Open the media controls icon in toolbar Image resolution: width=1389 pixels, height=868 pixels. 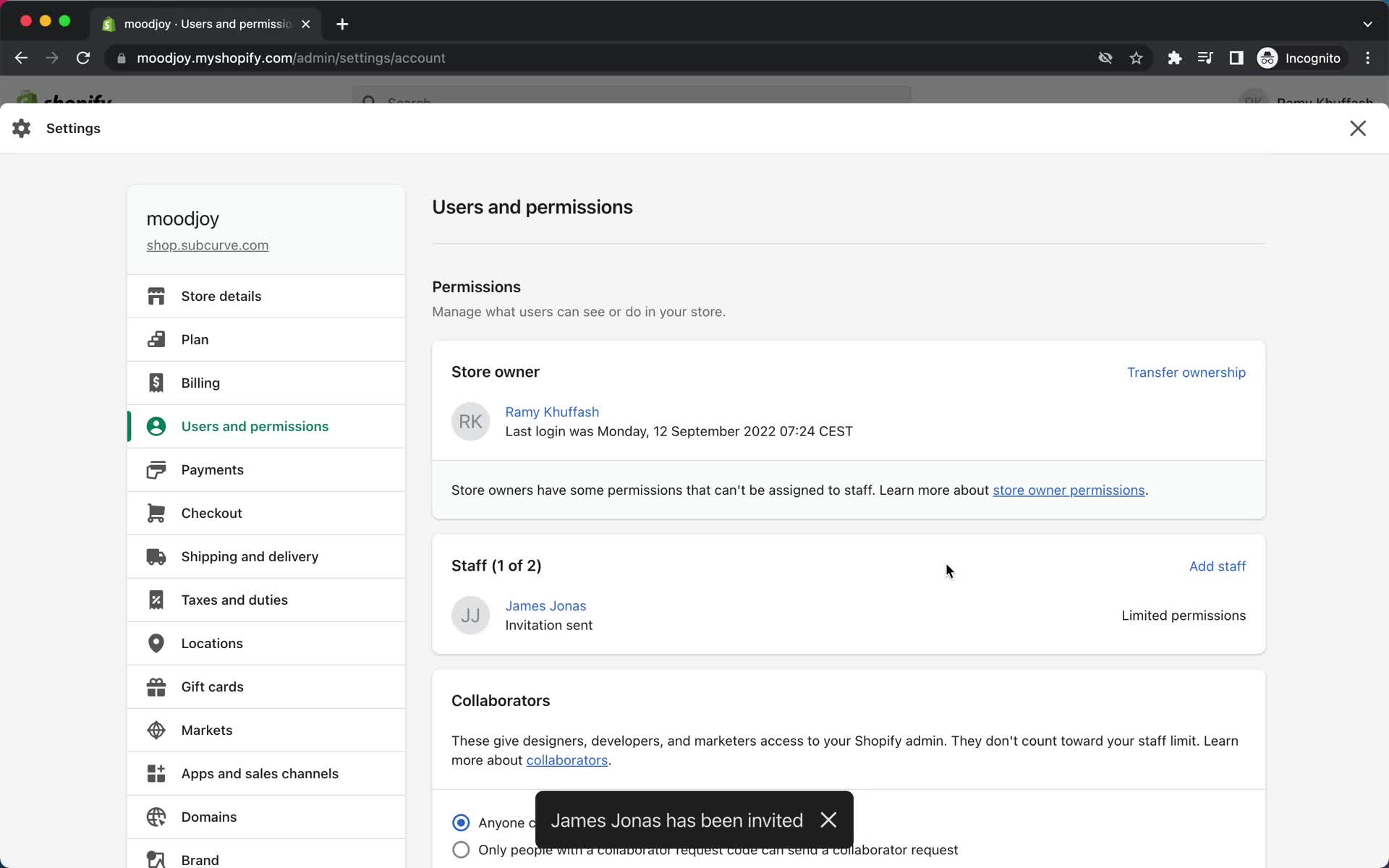pos(1205,58)
